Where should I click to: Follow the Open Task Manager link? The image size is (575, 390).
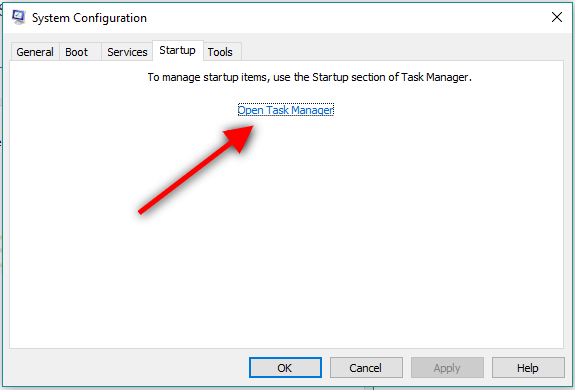tap(286, 110)
